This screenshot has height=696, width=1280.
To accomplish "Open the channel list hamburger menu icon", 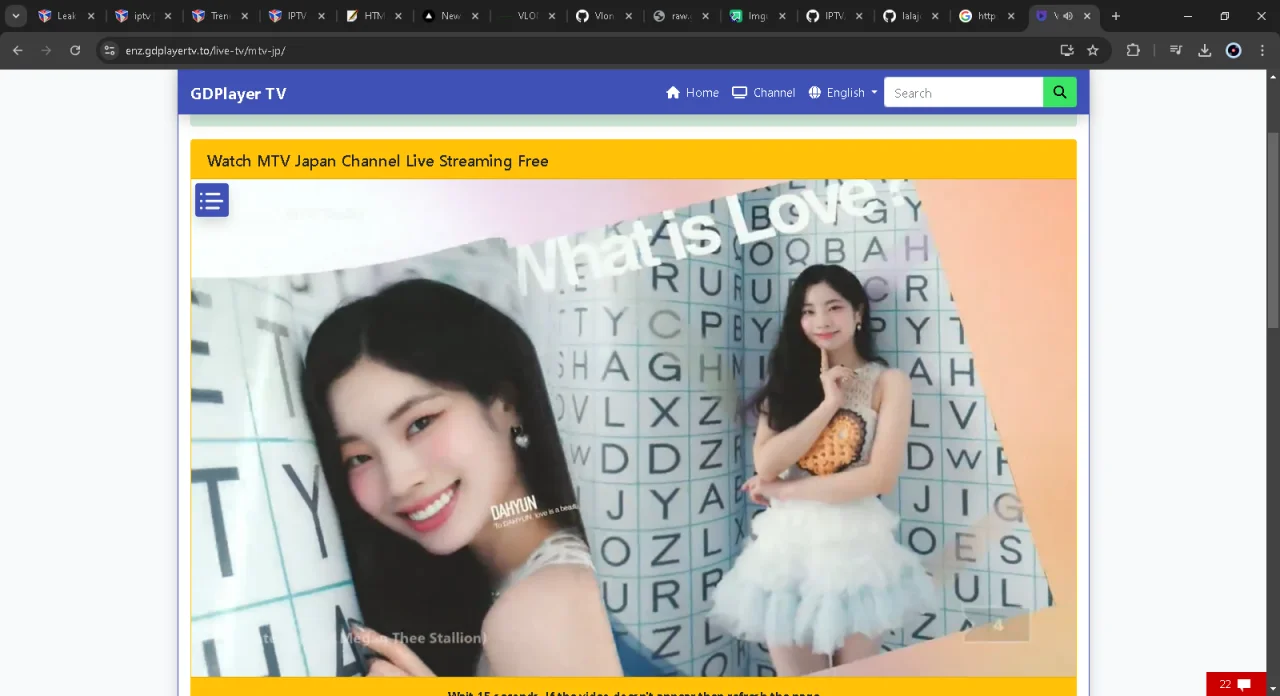I will [212, 200].
